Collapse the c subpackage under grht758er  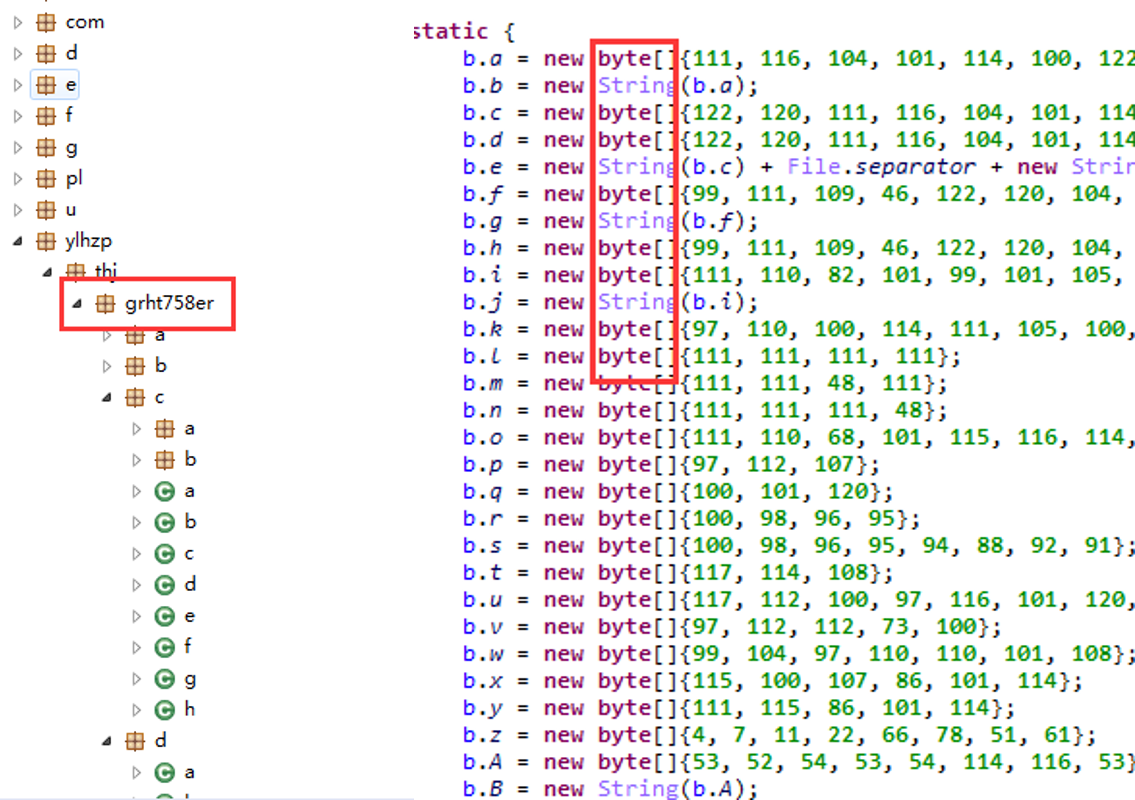(106, 397)
